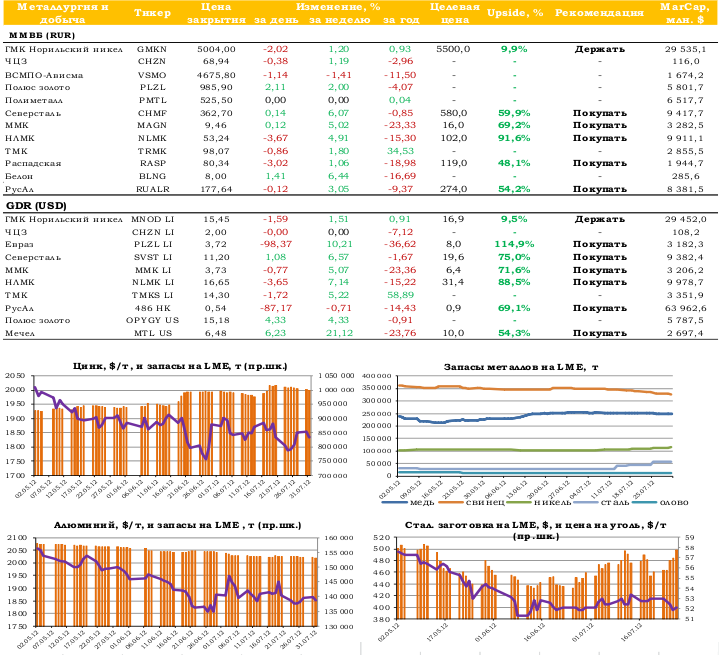This screenshot has width=719, height=657.
Task: Click the 'Целевая цена' column header
Action: tap(454, 13)
